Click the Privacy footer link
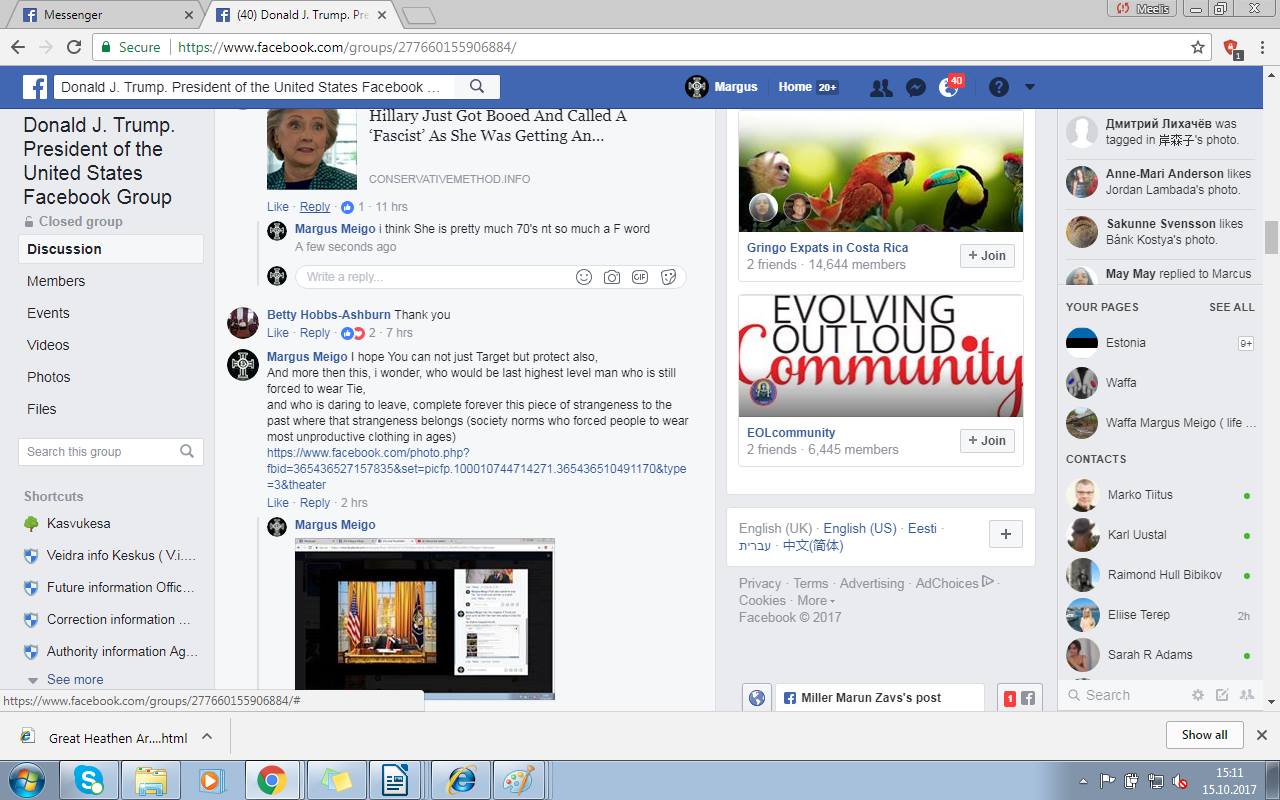Screen dimensions: 1280x800 760,584
